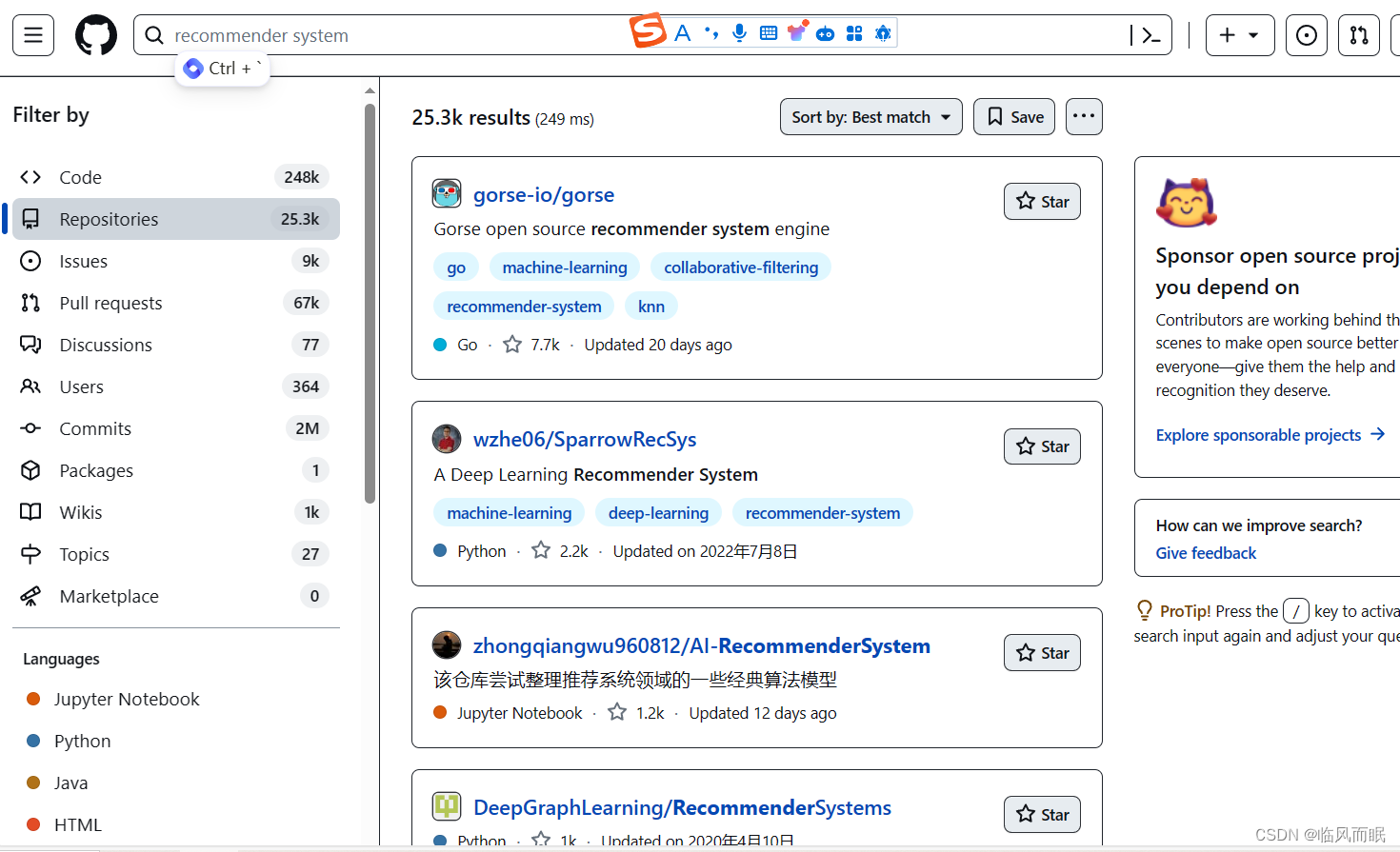Click the Sogou AI assistant icon

(x=883, y=33)
